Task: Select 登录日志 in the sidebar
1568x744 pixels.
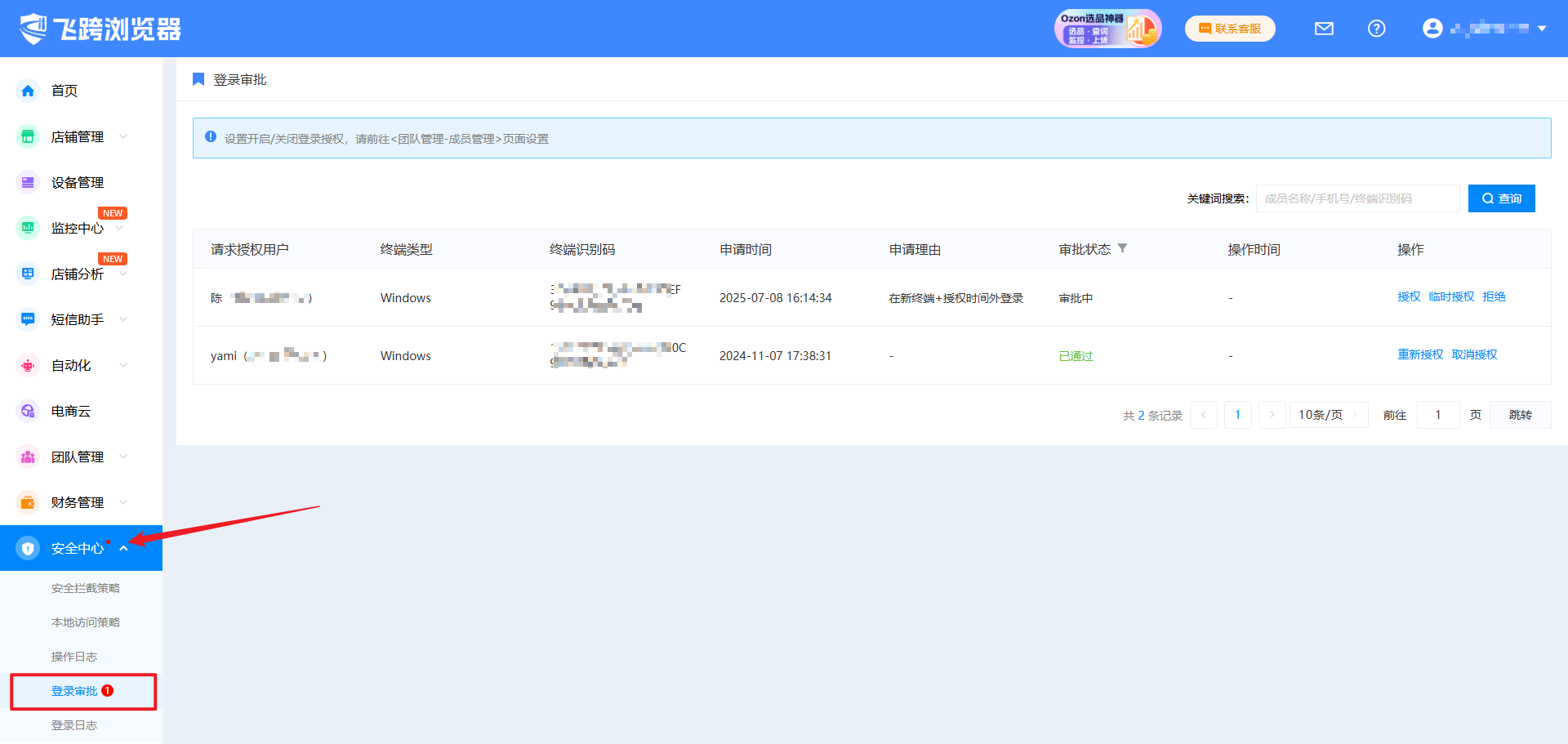Action: (x=73, y=725)
